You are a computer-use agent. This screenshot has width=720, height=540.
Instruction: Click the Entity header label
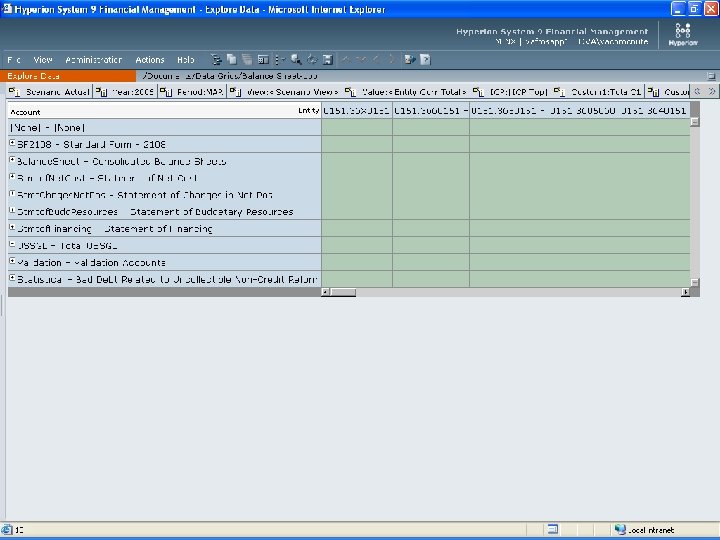pos(309,110)
